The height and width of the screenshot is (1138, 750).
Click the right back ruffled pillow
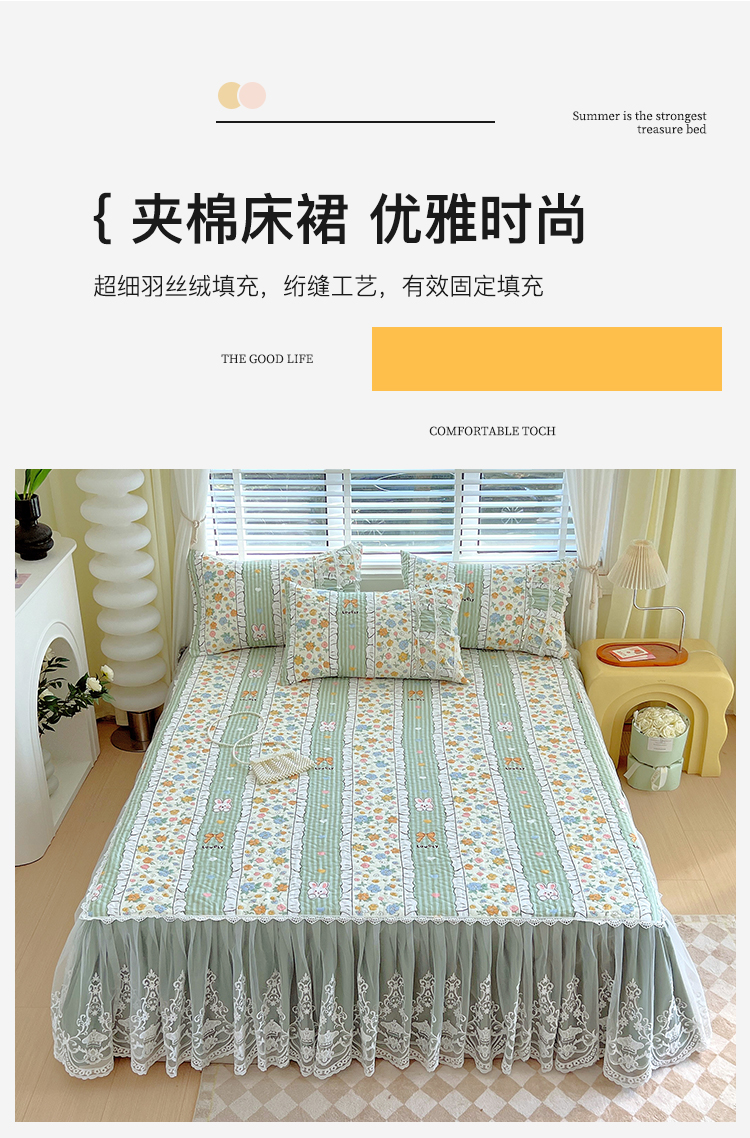point(494,603)
